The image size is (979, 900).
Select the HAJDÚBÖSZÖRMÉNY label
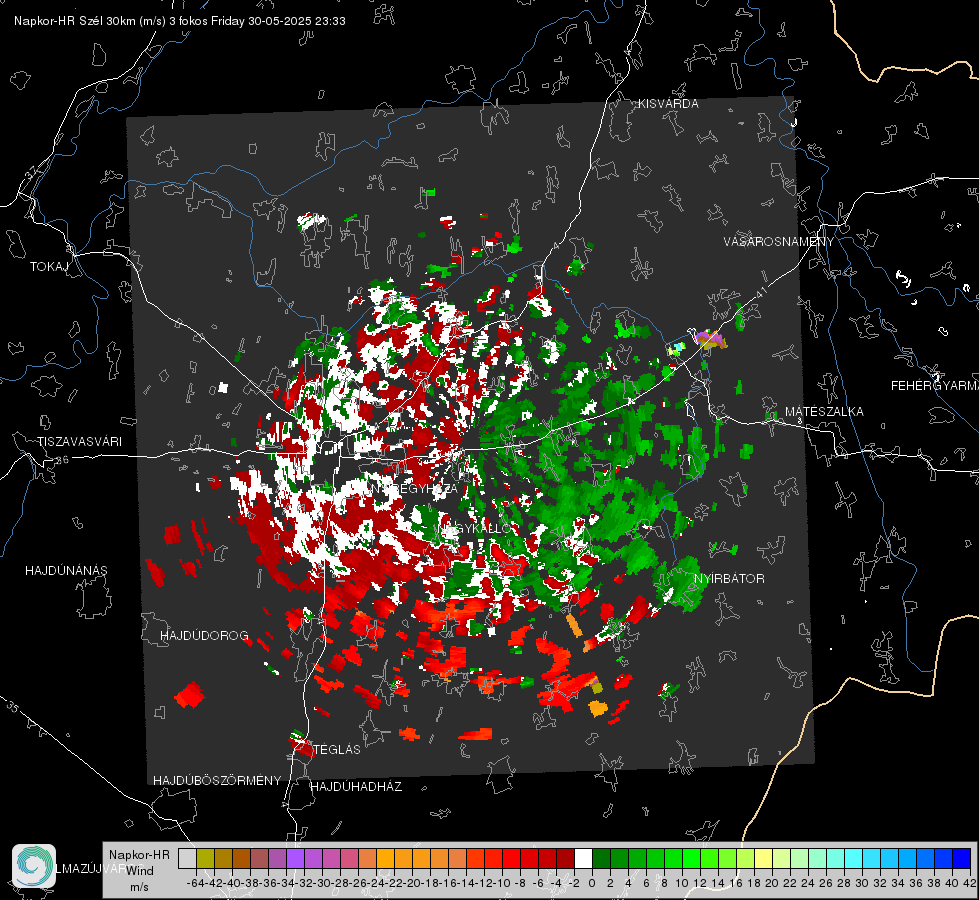[217, 781]
